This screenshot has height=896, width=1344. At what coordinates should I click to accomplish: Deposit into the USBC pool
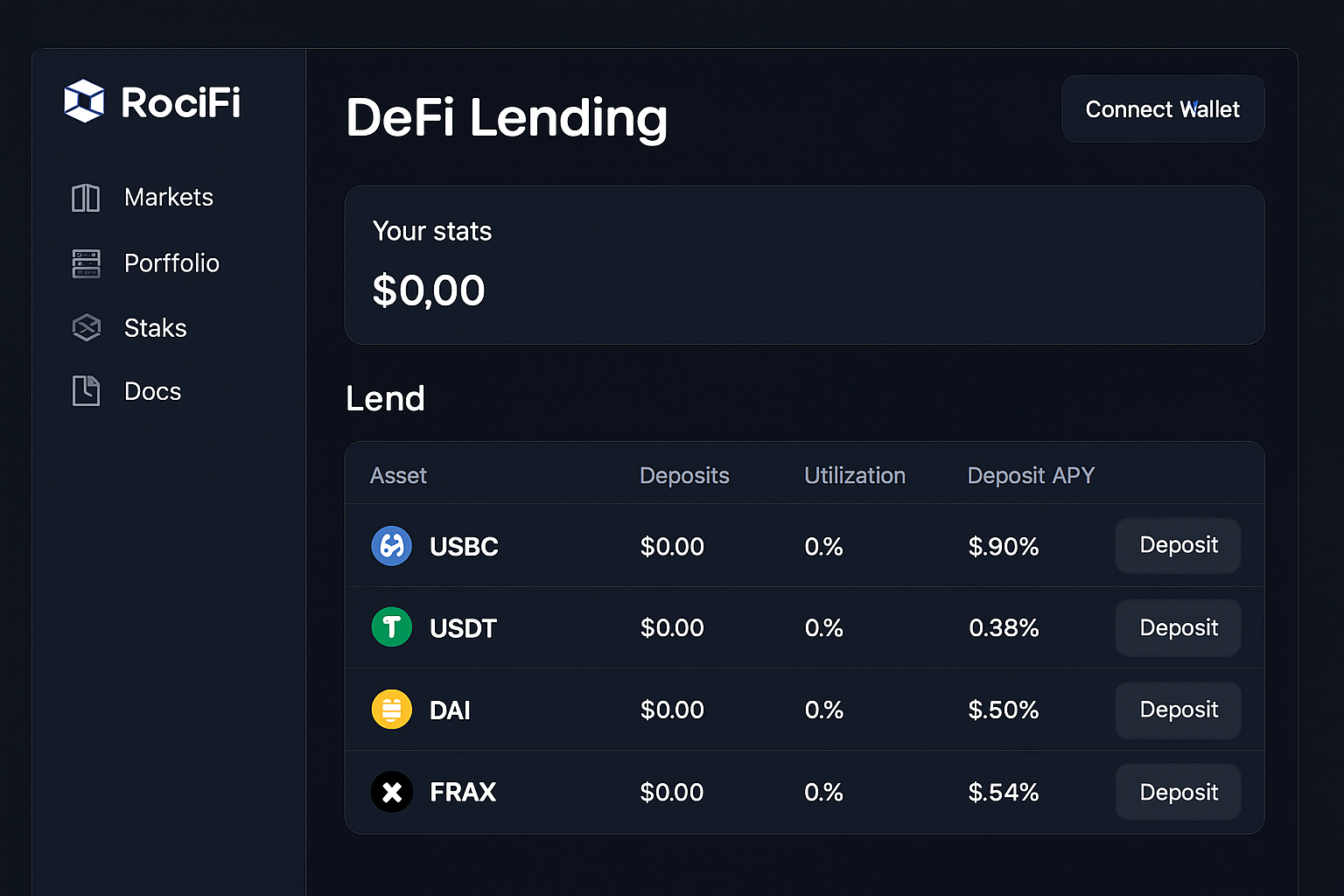tap(1178, 545)
